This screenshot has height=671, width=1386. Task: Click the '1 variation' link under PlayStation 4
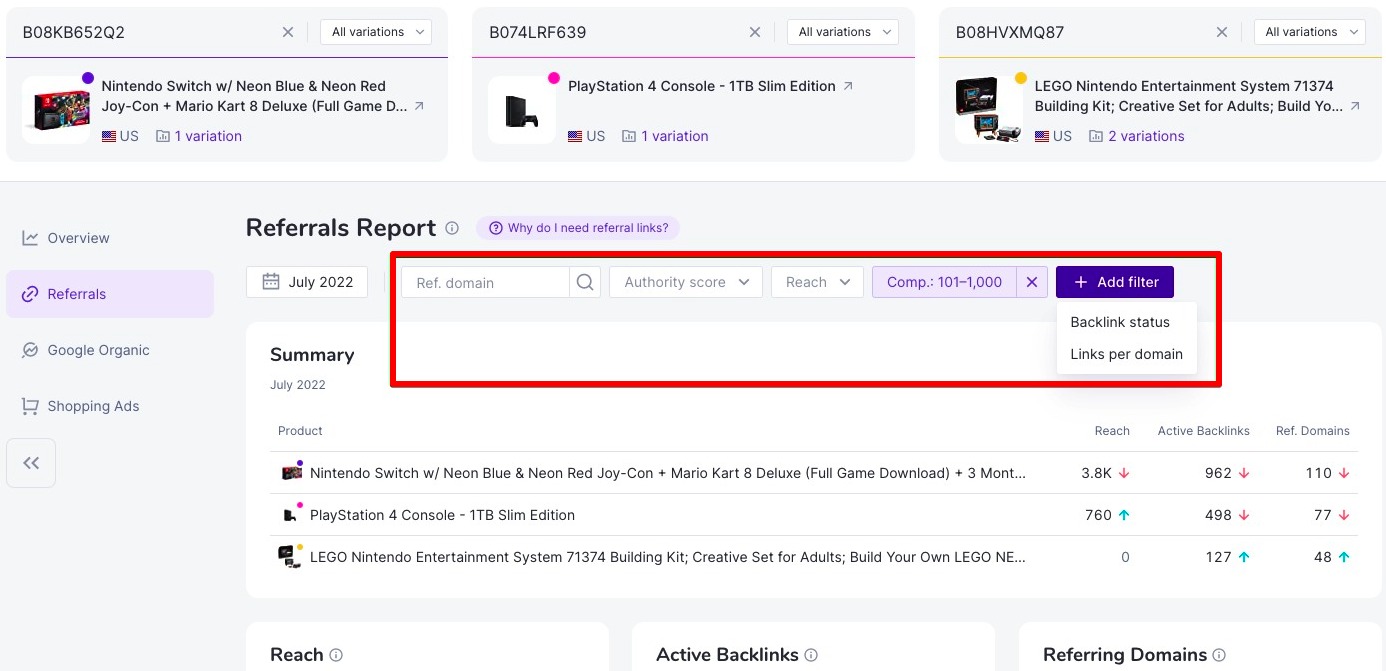tap(675, 136)
